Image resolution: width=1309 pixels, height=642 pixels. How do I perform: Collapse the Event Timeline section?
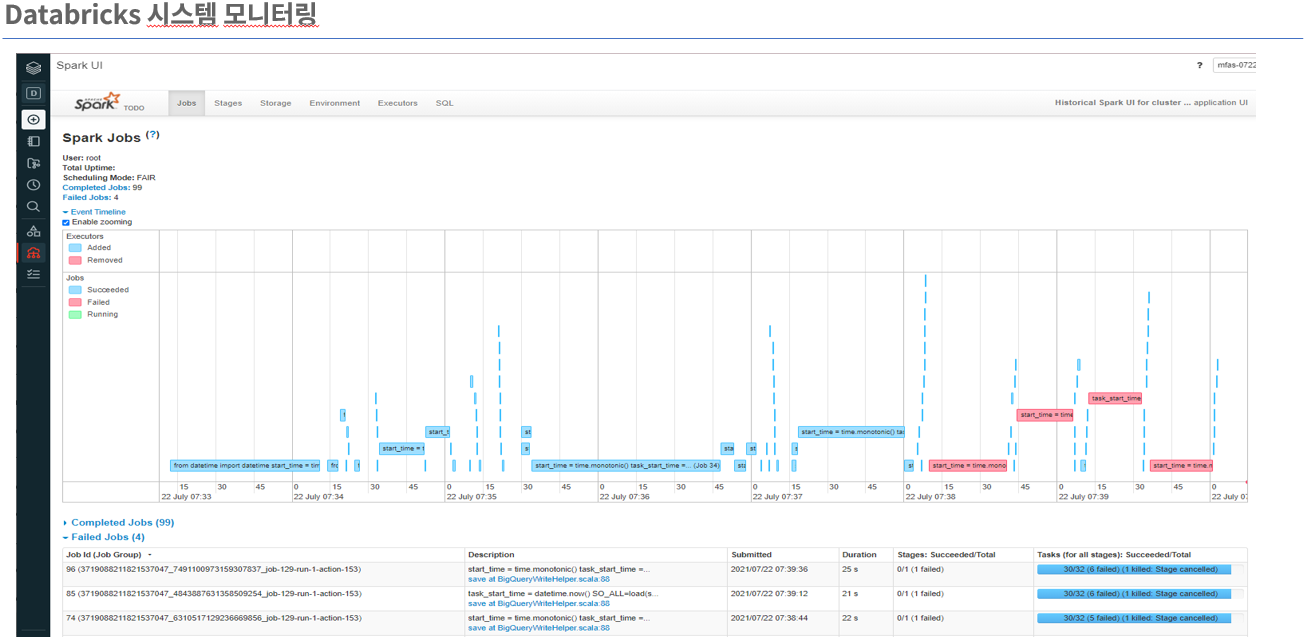[x=95, y=212]
